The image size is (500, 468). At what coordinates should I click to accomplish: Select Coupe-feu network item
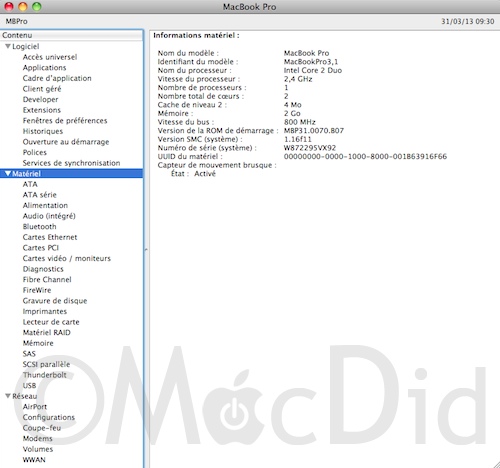[x=42, y=428]
